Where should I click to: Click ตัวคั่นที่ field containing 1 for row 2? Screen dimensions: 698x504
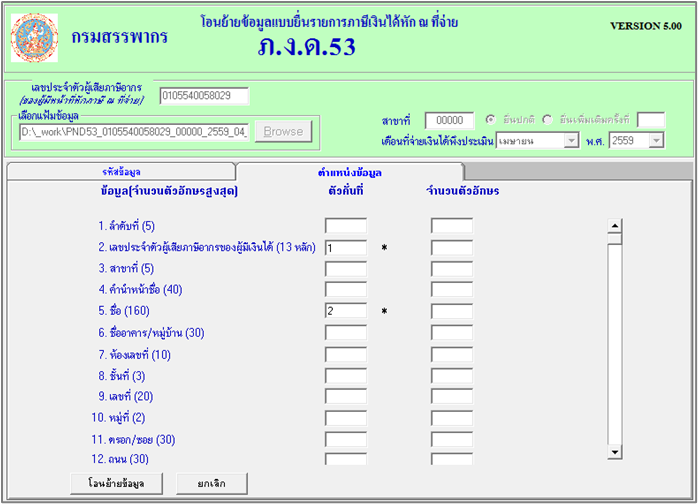pos(346,248)
